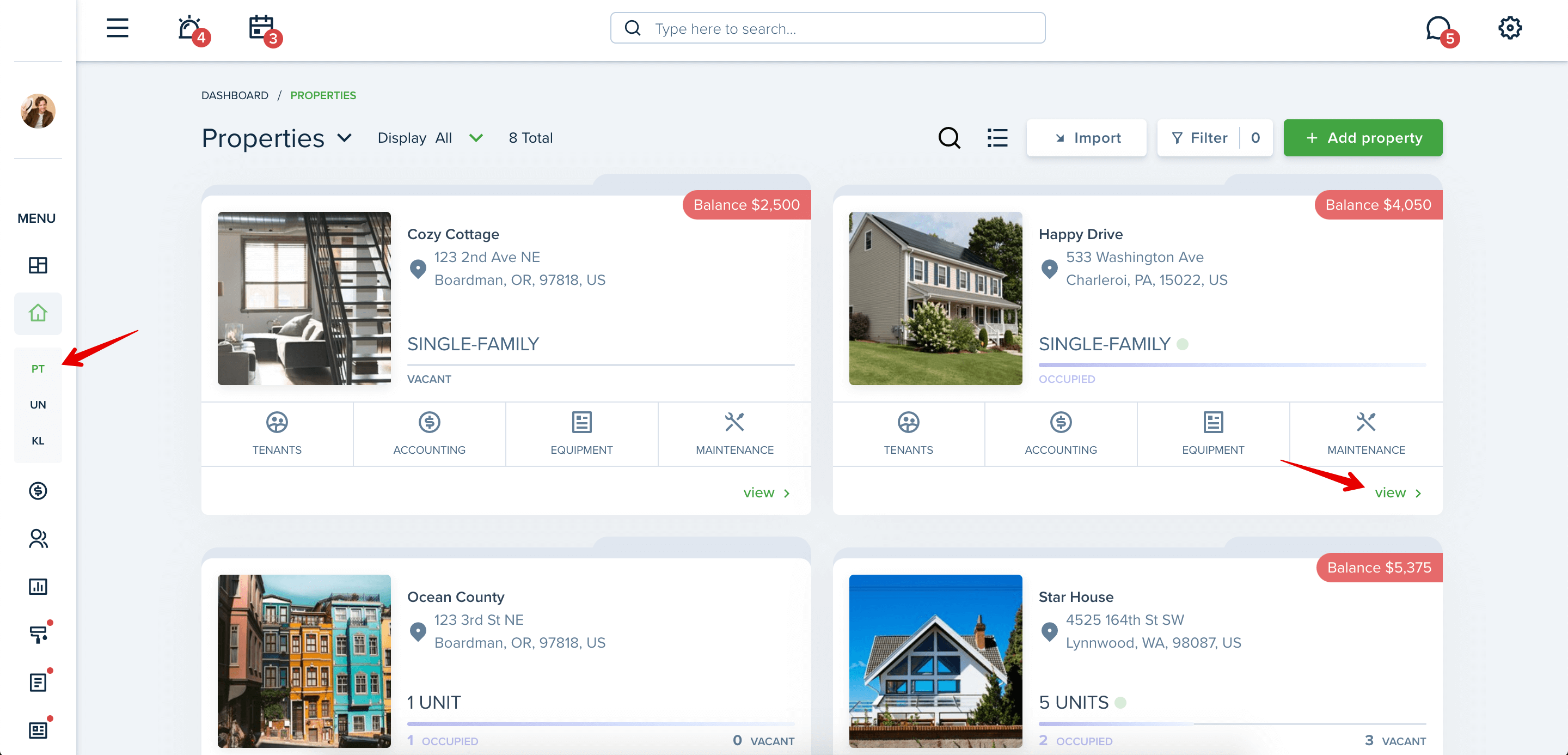Image resolution: width=1568 pixels, height=755 pixels.
Task: Click Star House title
Action: tap(1076, 598)
